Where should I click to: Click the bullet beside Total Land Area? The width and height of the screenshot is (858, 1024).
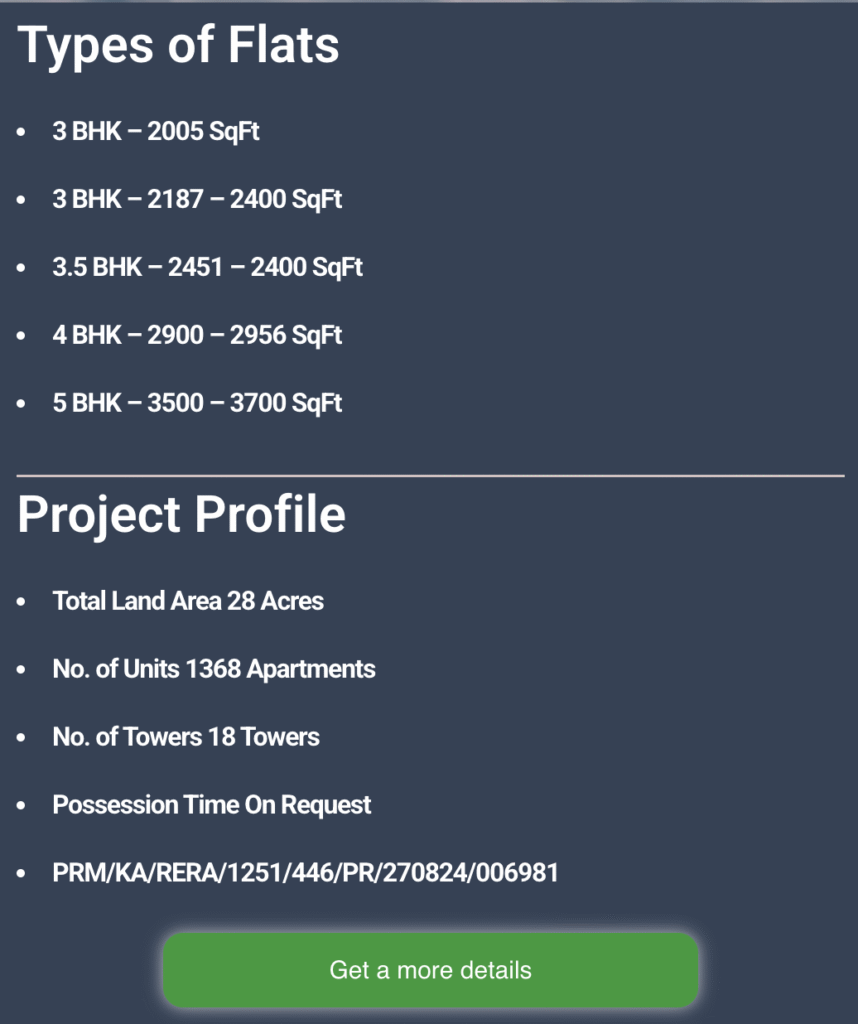pos(21,601)
